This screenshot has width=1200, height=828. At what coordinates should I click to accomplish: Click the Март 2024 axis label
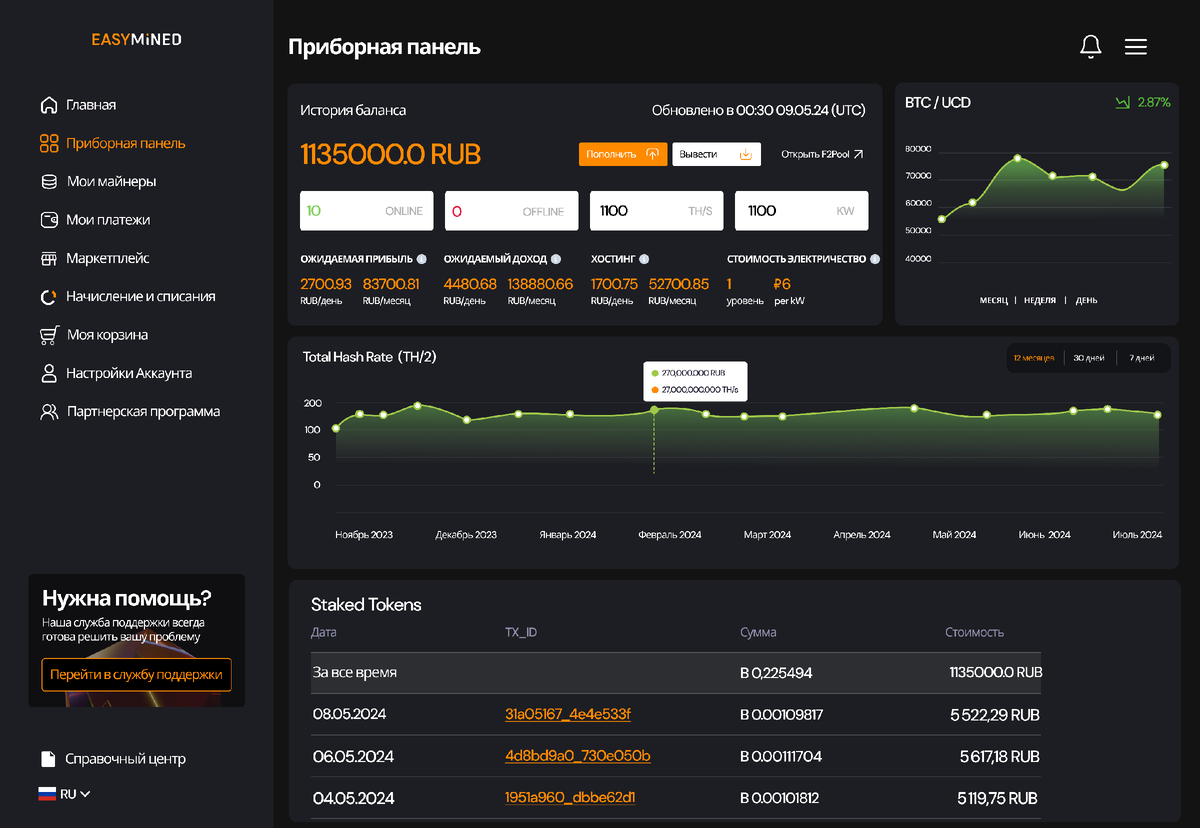(x=767, y=535)
